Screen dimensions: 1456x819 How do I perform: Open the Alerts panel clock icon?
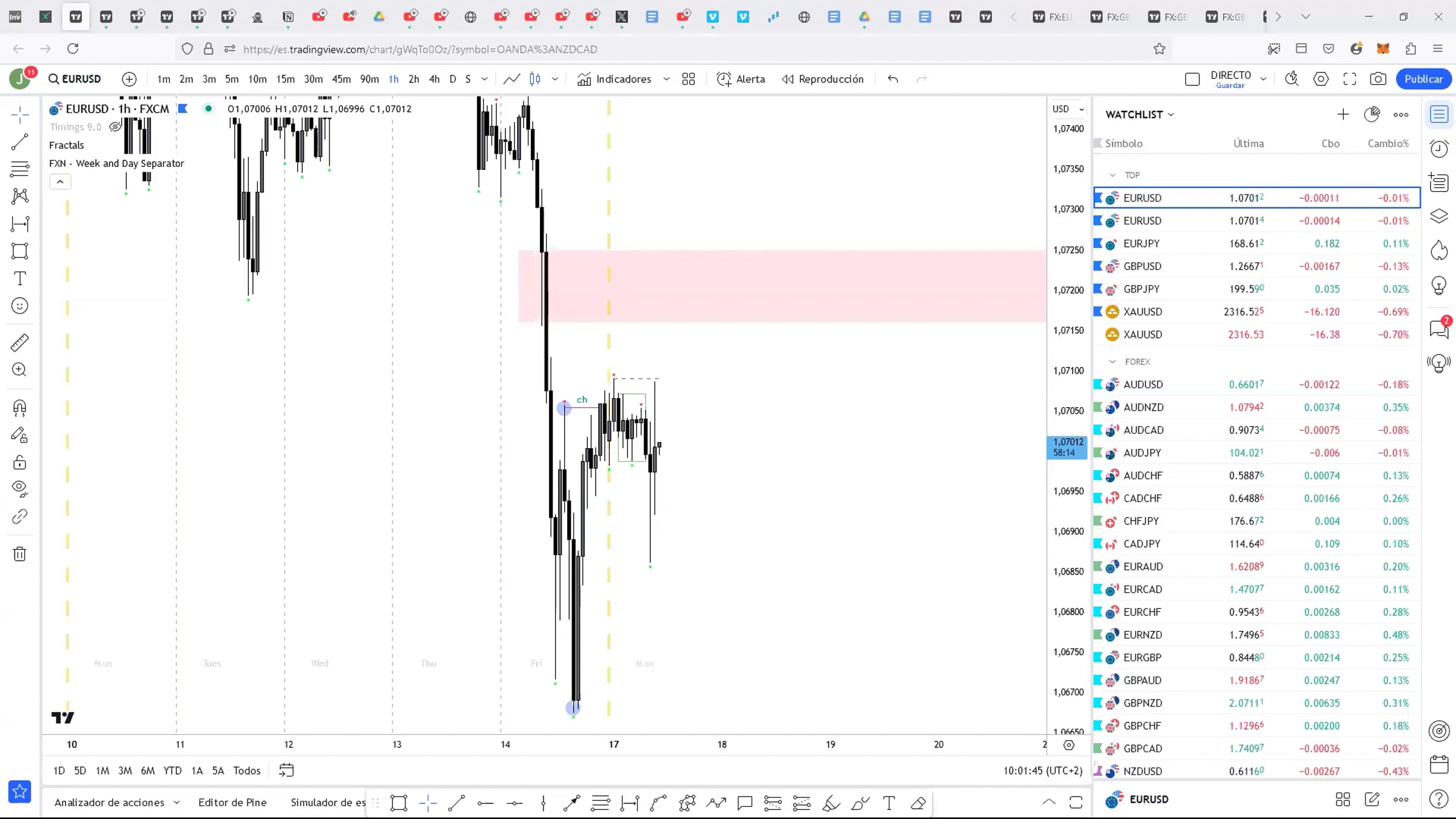point(1439,149)
